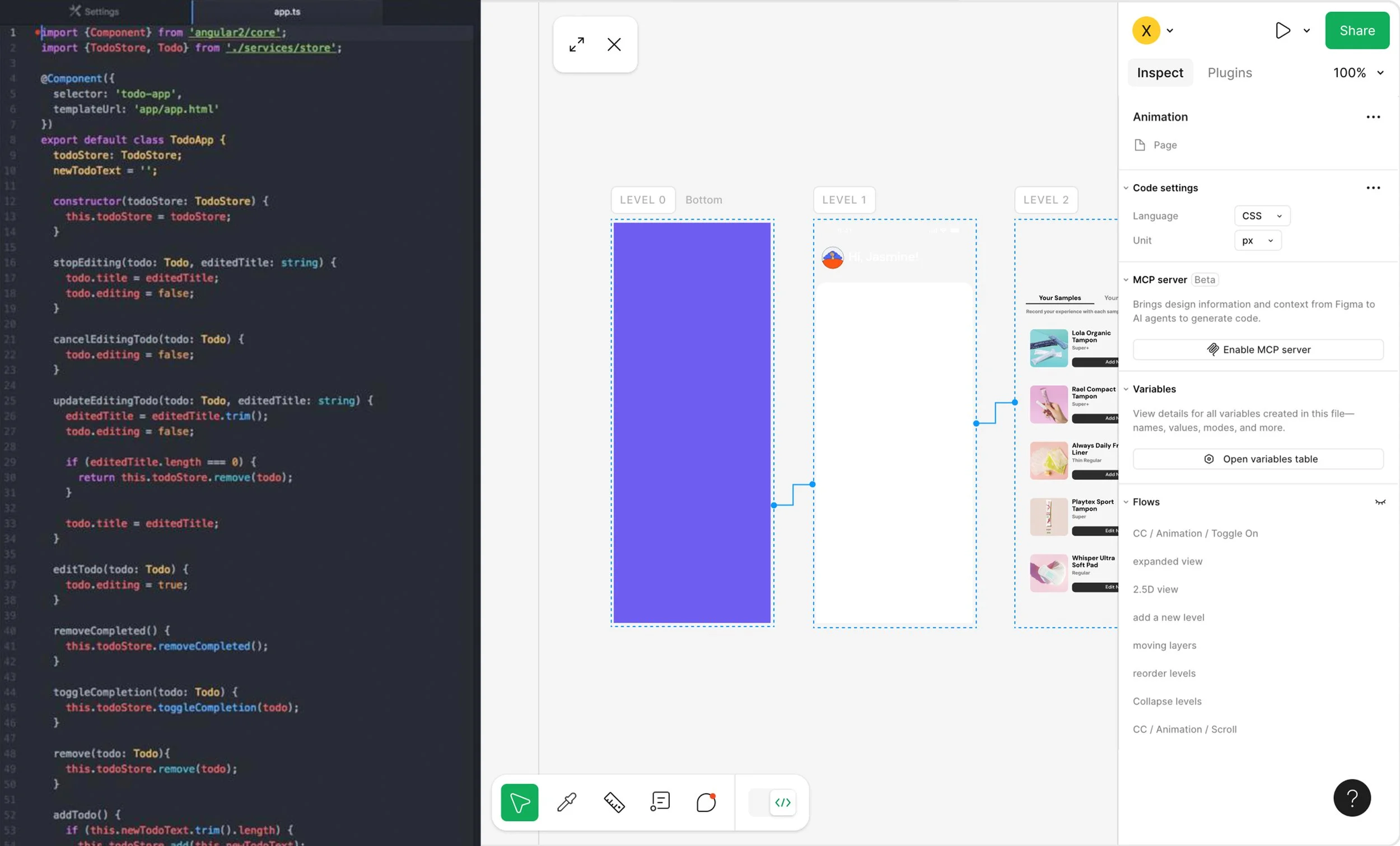The image size is (1400, 846).
Task: Open the help question mark
Action: [1351, 797]
